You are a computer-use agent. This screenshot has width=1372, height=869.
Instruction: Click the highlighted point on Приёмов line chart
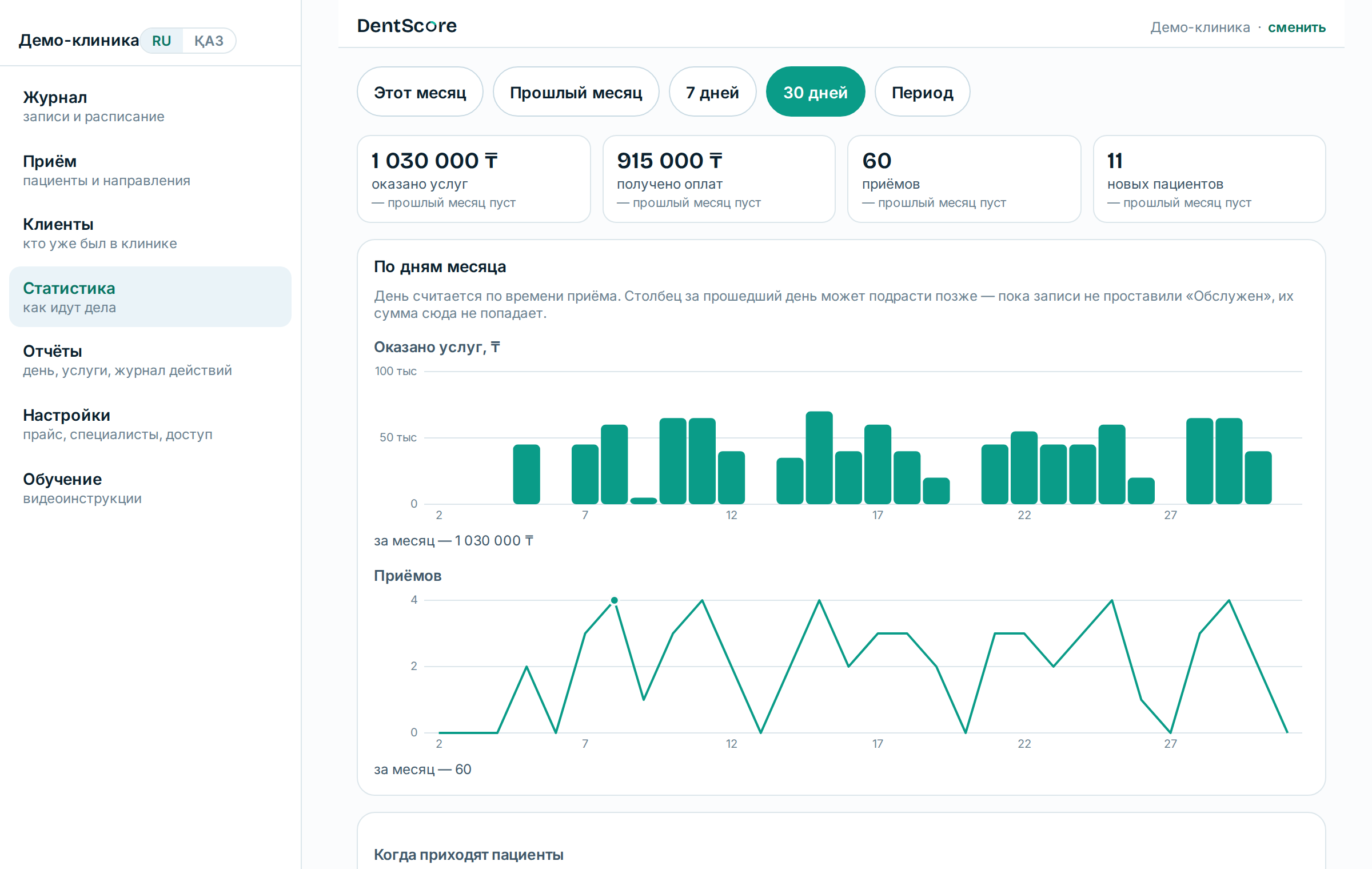point(615,600)
